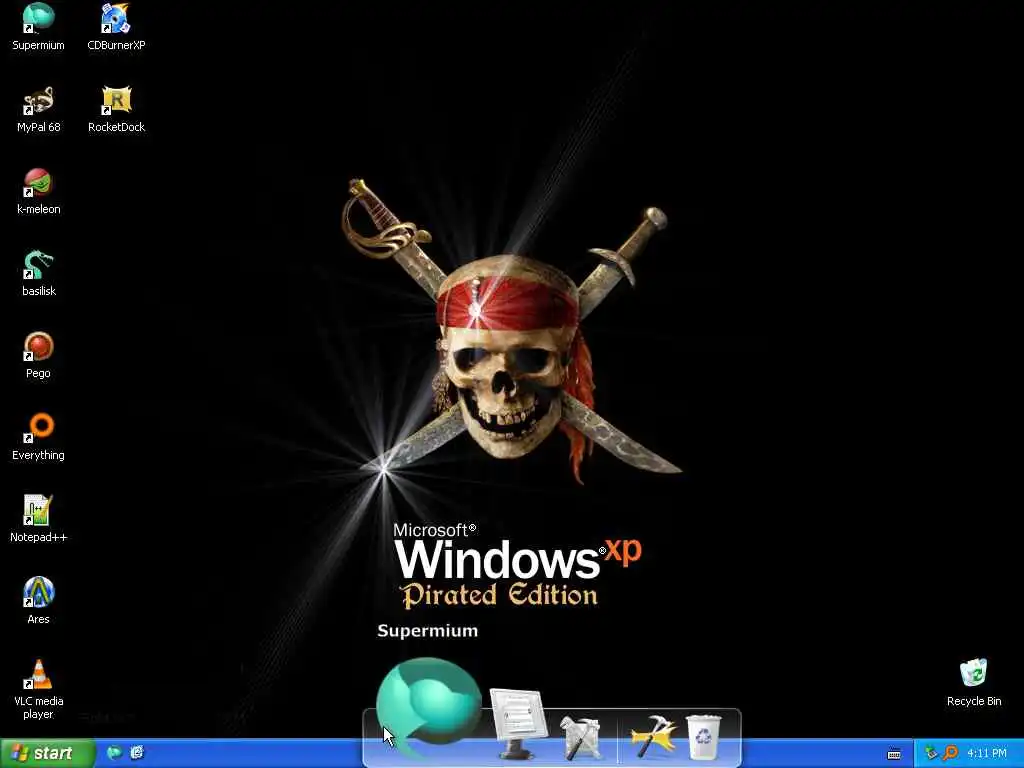Click the hammer-and-ruler tools icon in the dock

[580, 737]
